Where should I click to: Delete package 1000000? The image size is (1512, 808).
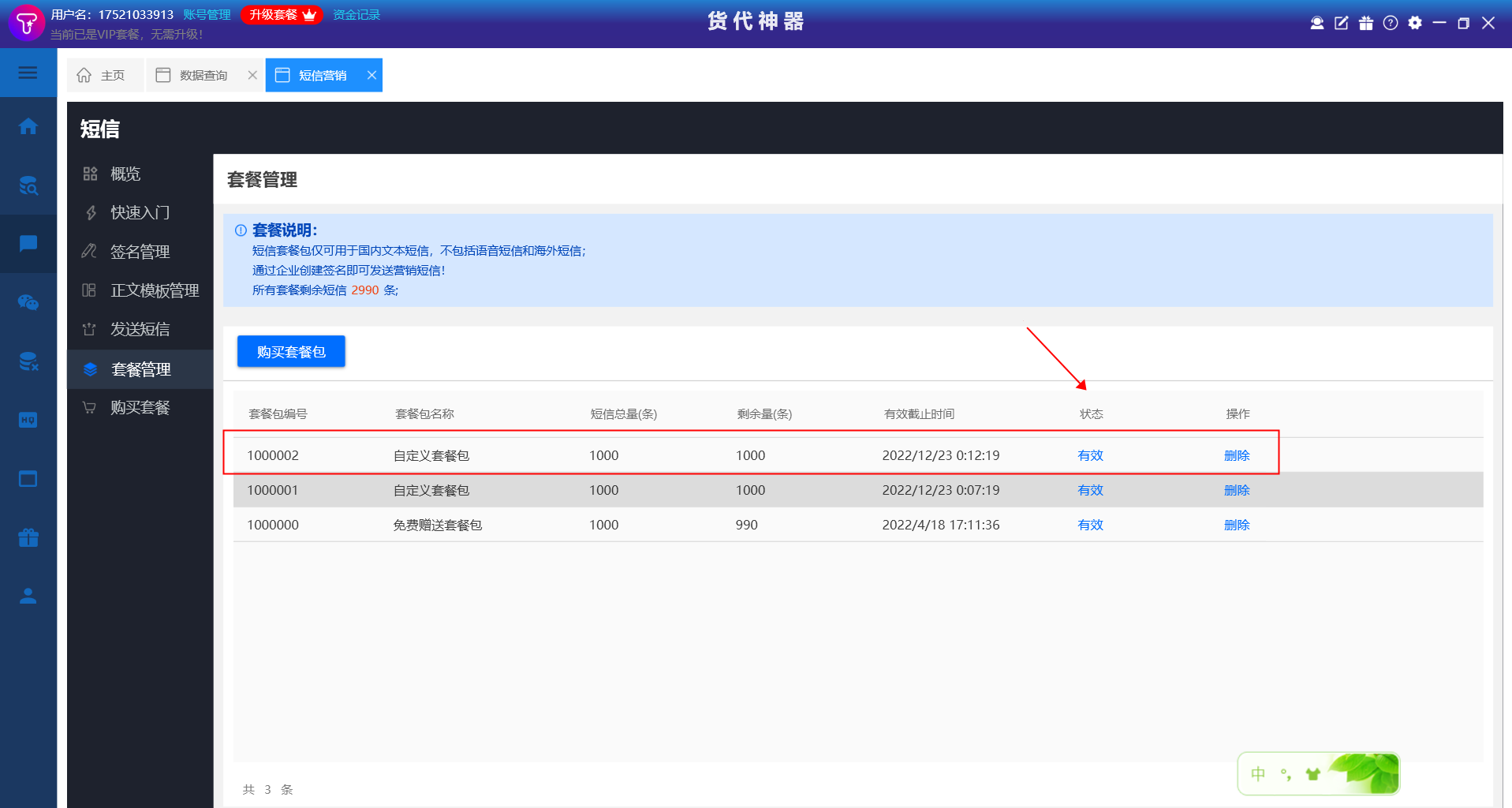pos(1237,525)
